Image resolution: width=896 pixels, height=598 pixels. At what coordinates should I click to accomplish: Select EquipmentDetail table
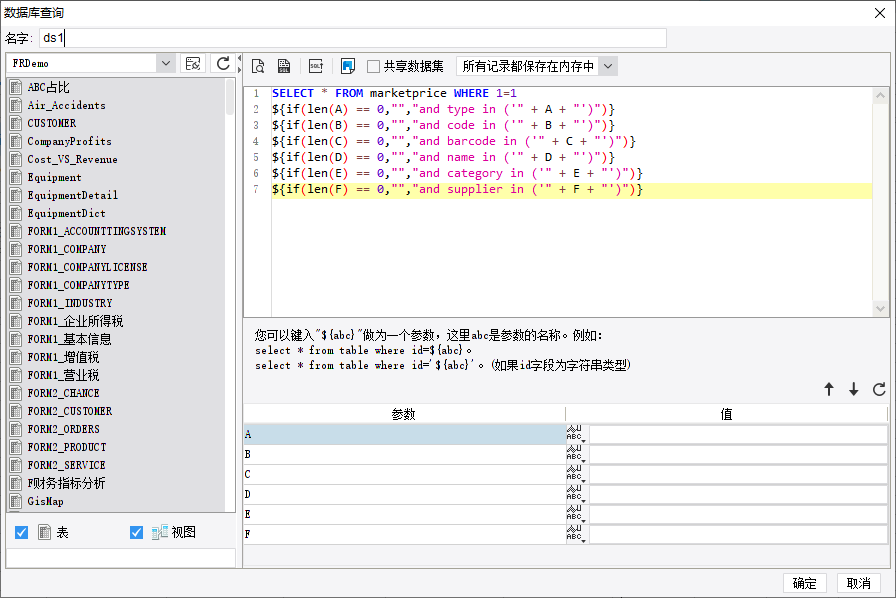coord(73,196)
